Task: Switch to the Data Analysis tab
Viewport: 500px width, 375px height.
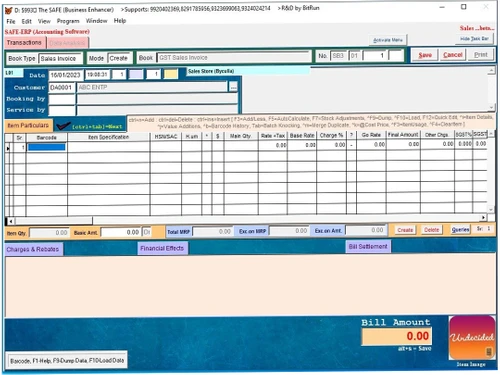Action: point(67,43)
